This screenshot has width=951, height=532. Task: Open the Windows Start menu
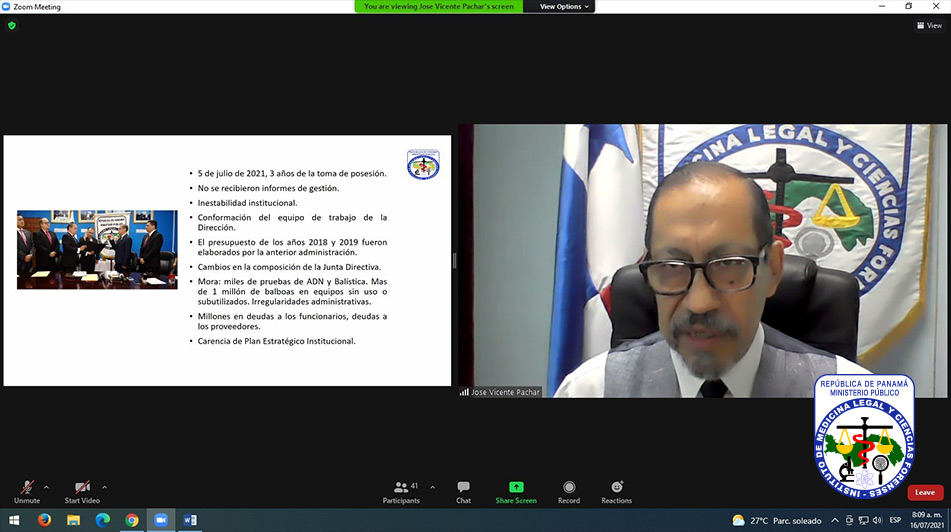click(x=14, y=520)
